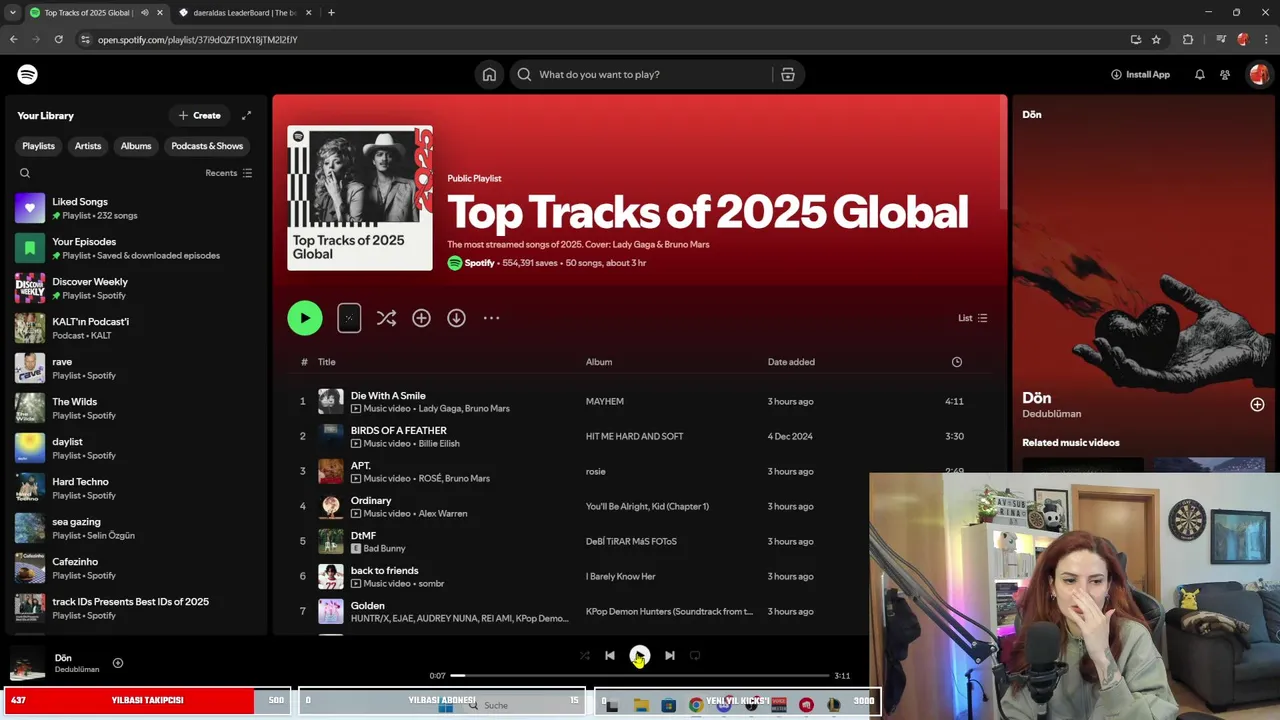
Task: Open Friend Activity icon
Action: pyautogui.click(x=1225, y=74)
